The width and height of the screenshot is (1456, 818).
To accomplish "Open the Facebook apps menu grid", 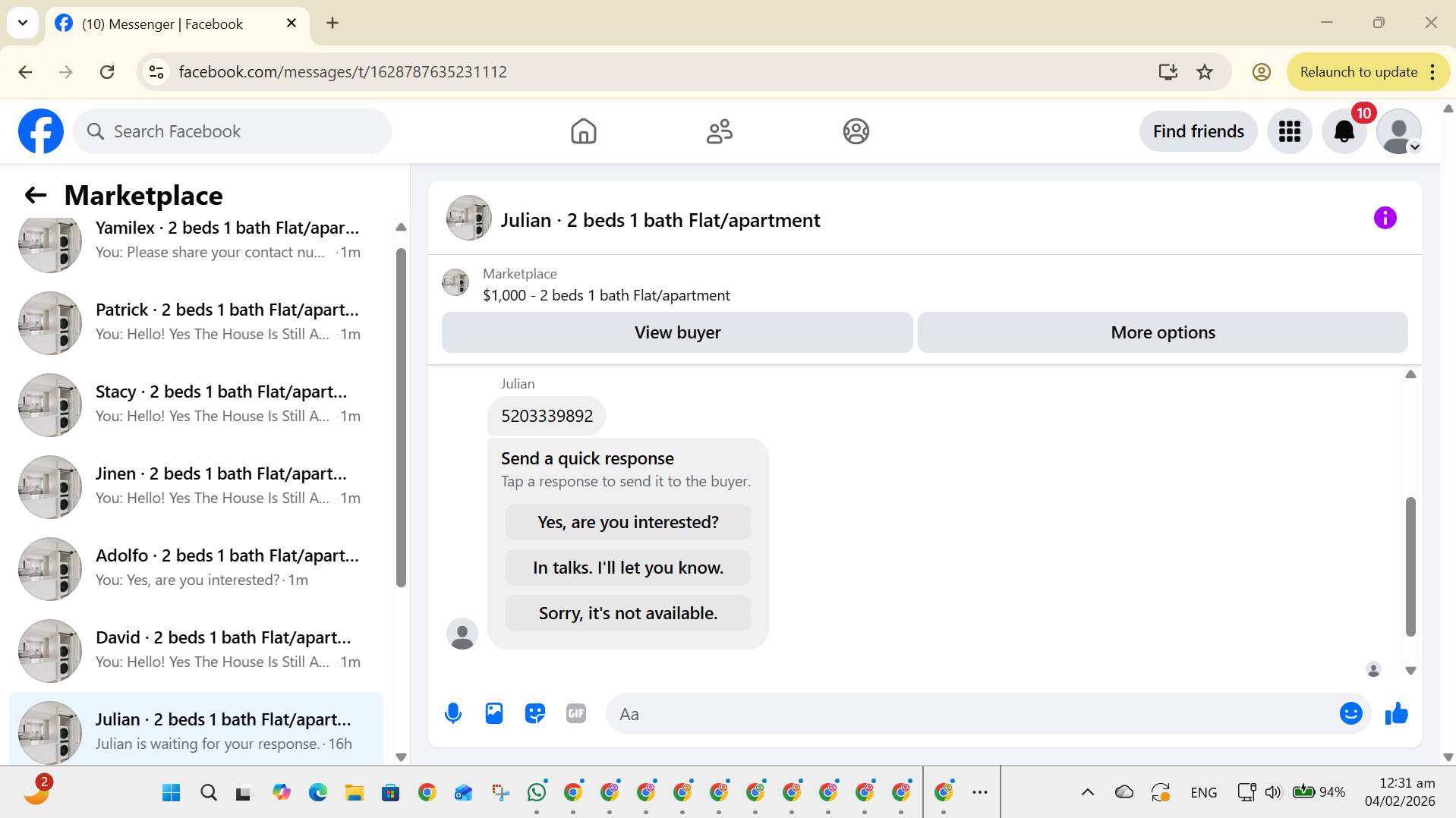I will (1289, 131).
